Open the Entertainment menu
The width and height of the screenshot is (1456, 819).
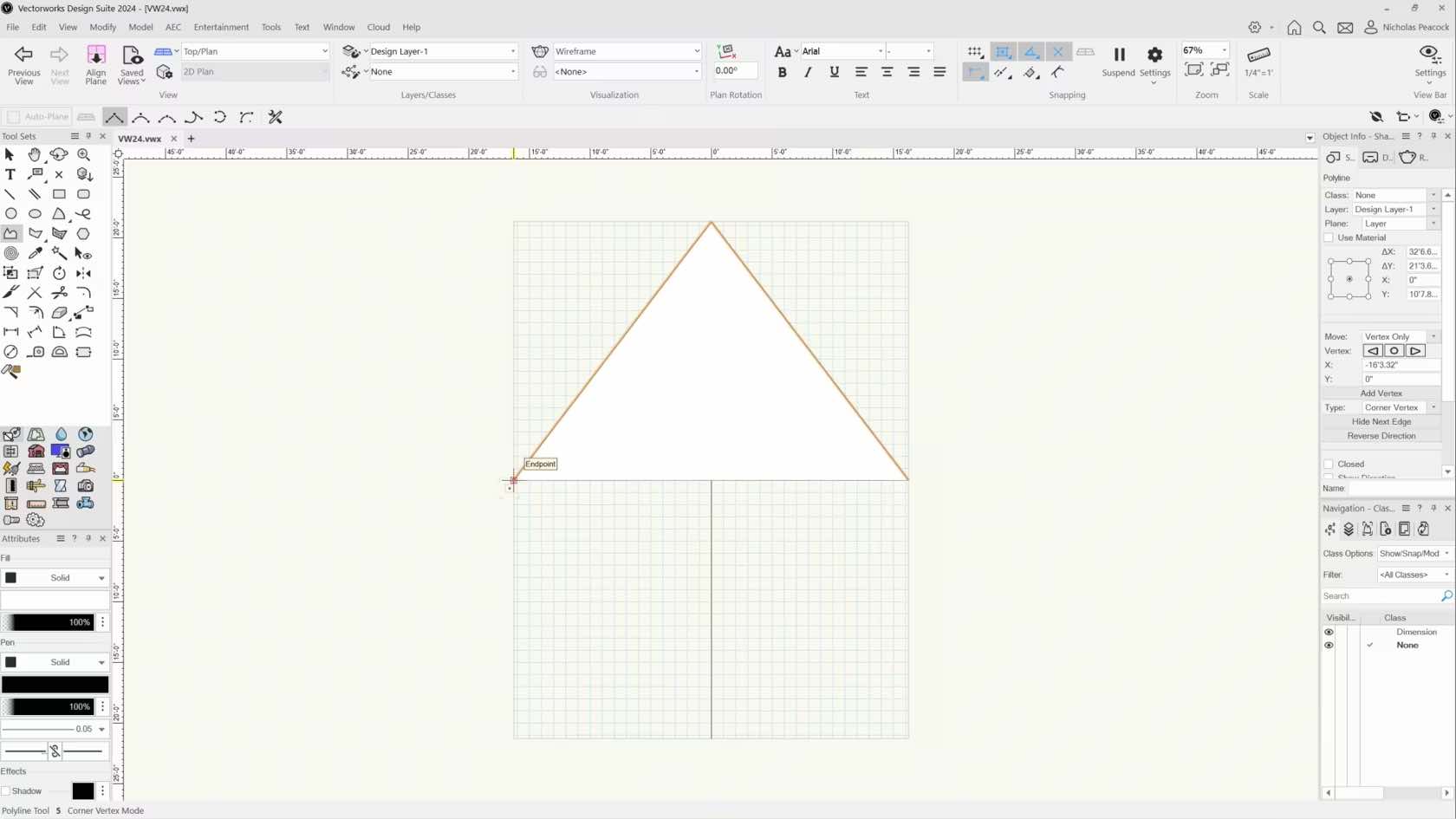point(221,27)
